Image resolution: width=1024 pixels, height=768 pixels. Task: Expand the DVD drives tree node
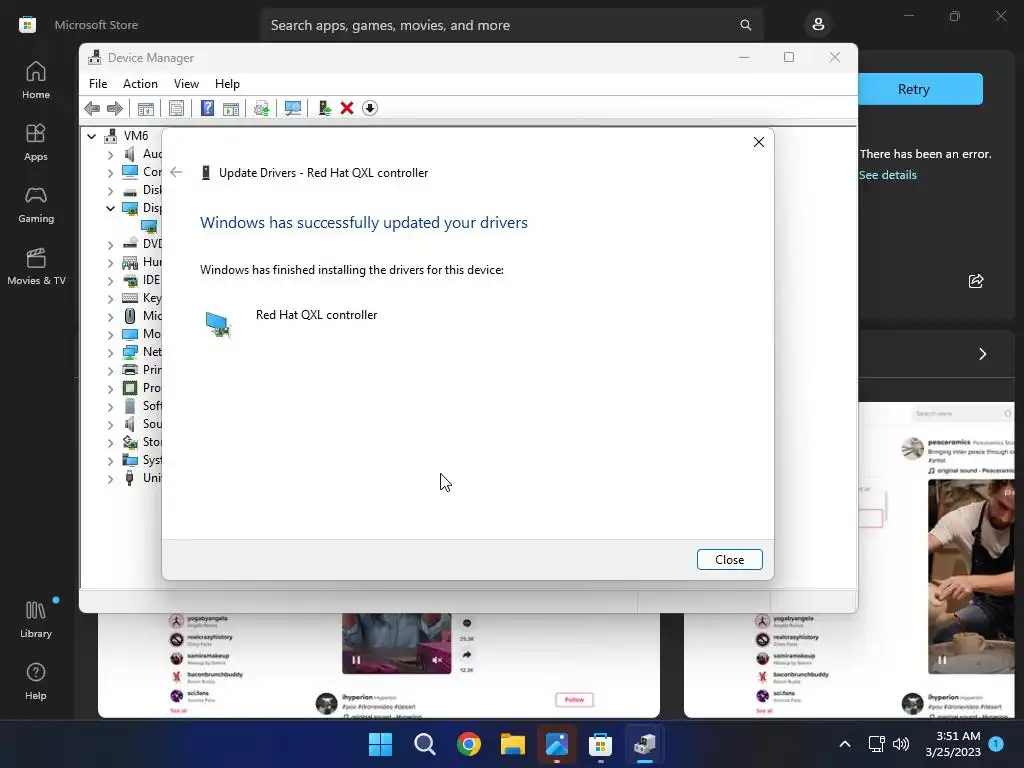[110, 244]
